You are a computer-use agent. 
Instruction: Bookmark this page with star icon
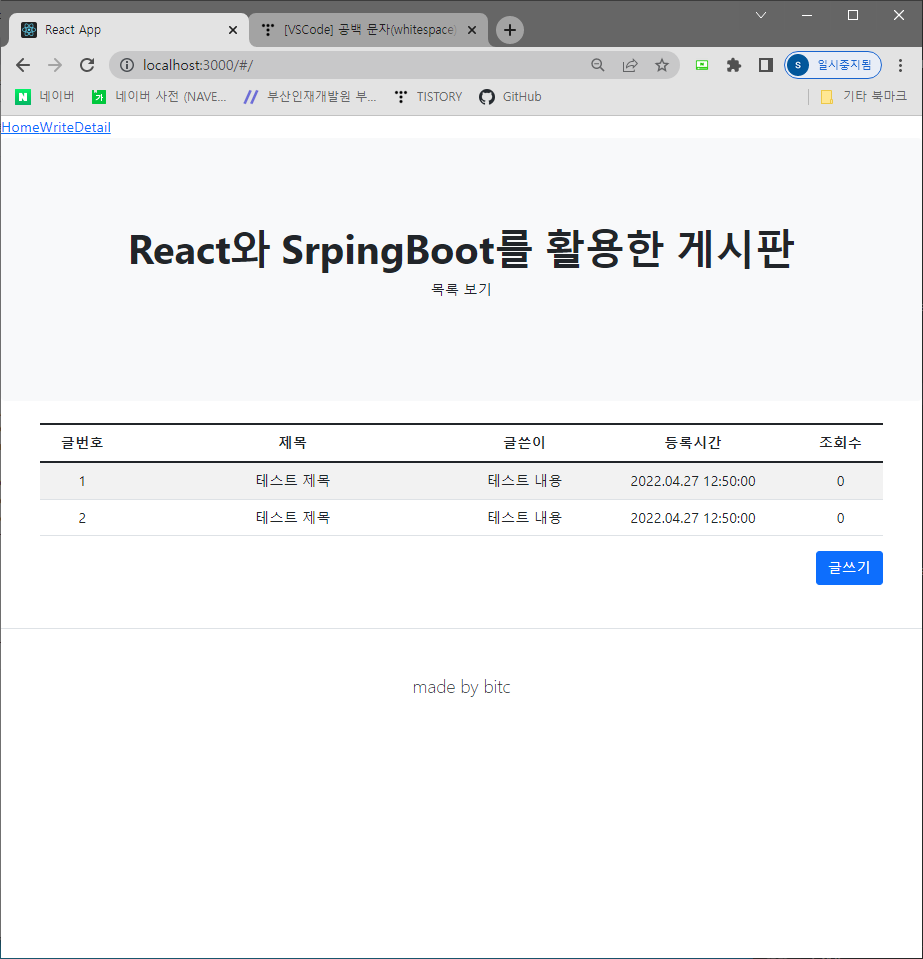click(x=662, y=65)
